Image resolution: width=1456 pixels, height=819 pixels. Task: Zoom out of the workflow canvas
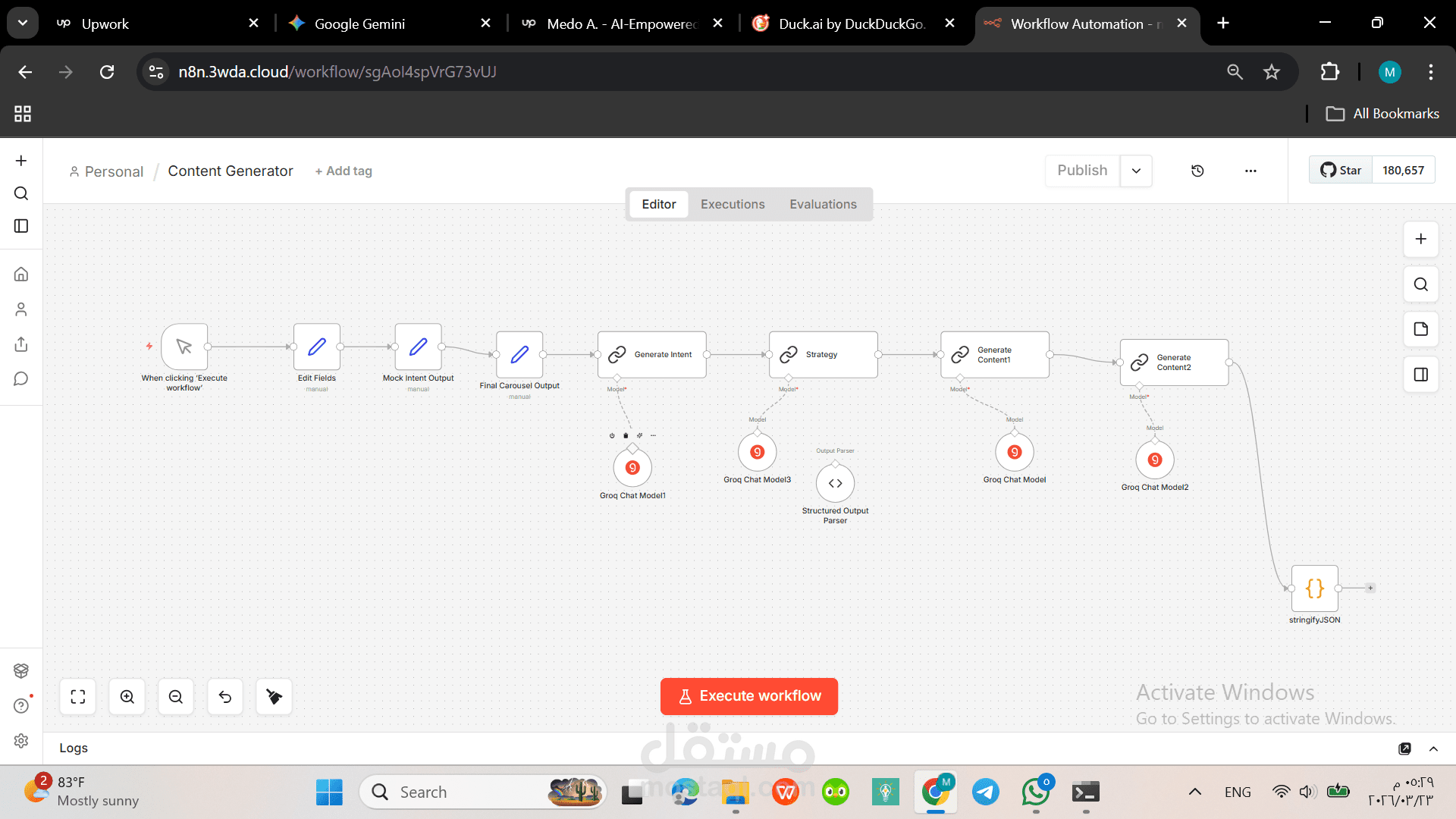[x=176, y=697]
